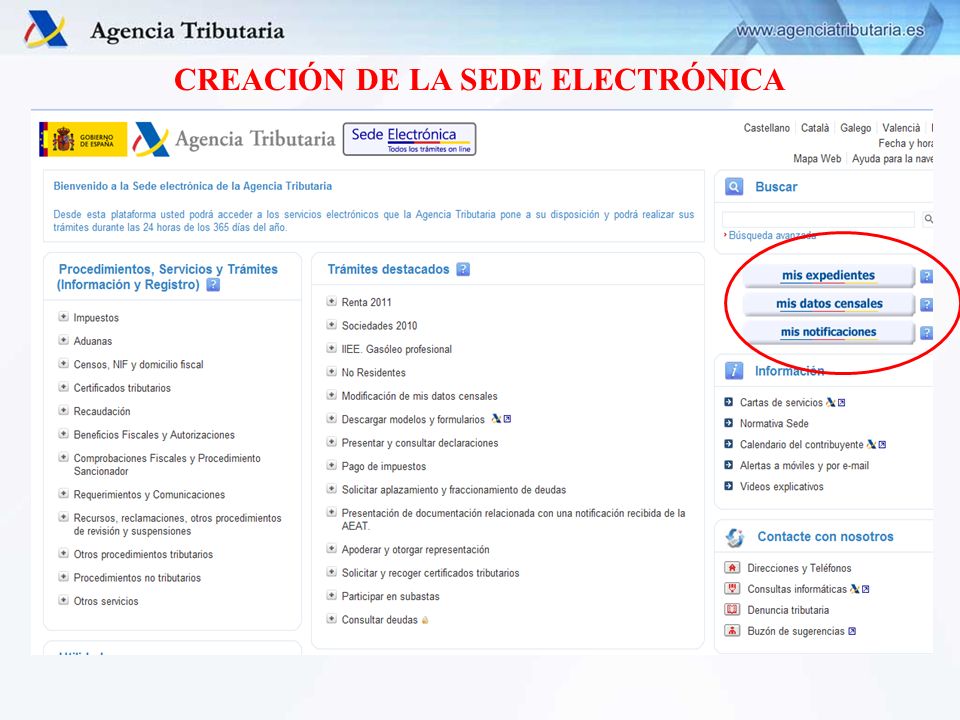Click the Agencia Tributaria logo in site header
The width and height of the screenshot is (960, 720).
tap(235, 140)
